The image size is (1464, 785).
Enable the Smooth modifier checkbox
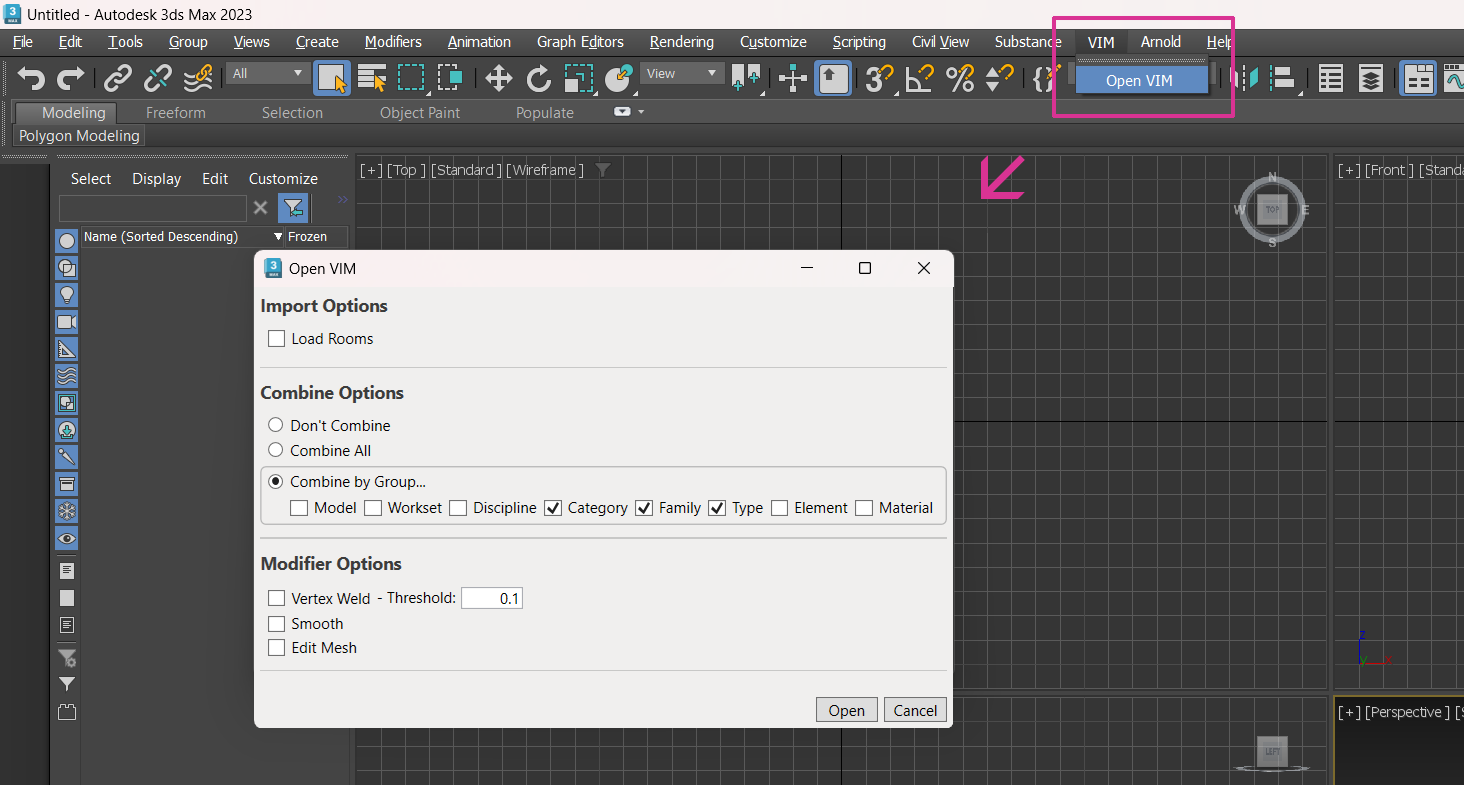277,623
